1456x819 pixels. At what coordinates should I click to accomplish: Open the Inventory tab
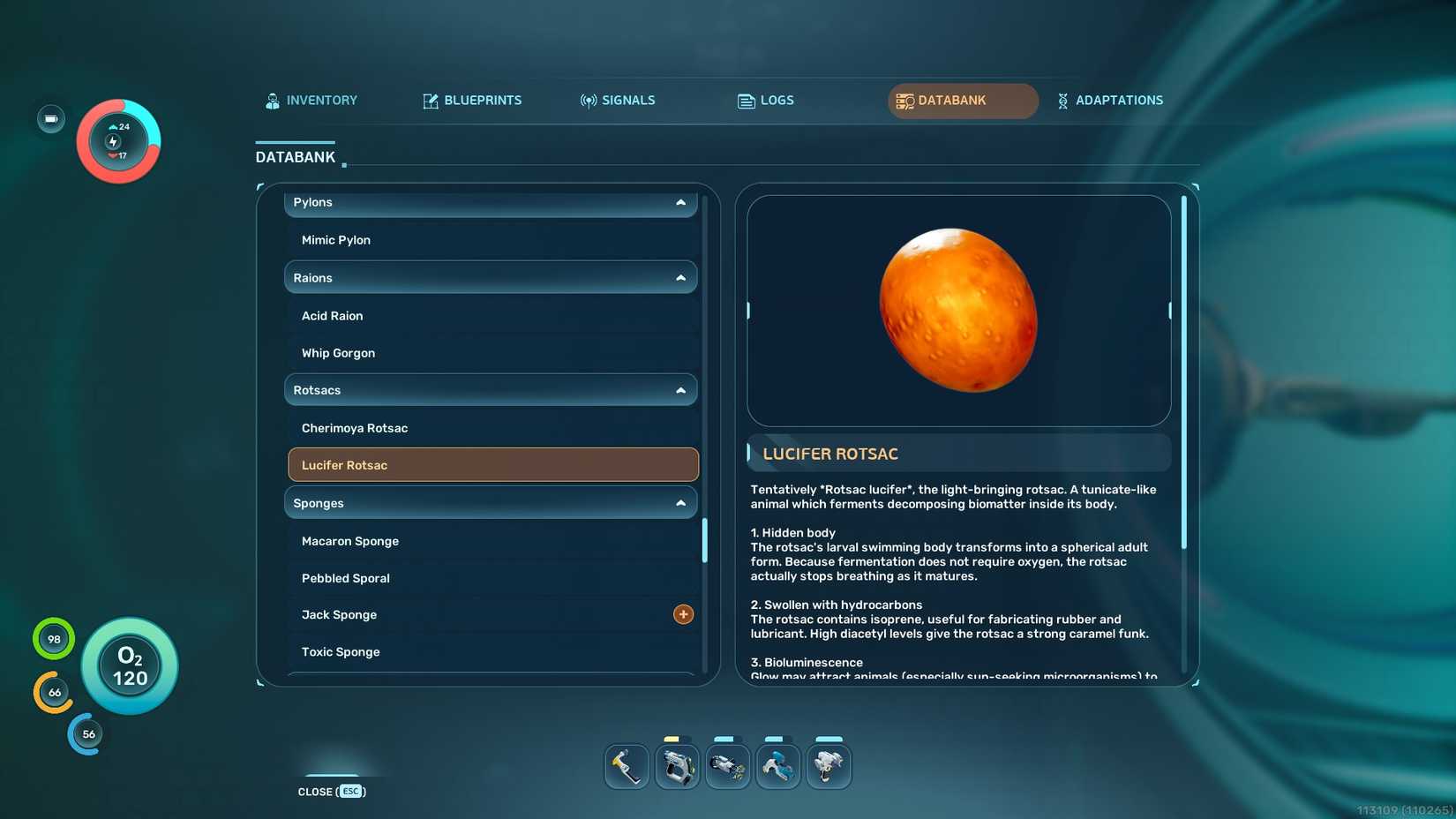point(311,101)
